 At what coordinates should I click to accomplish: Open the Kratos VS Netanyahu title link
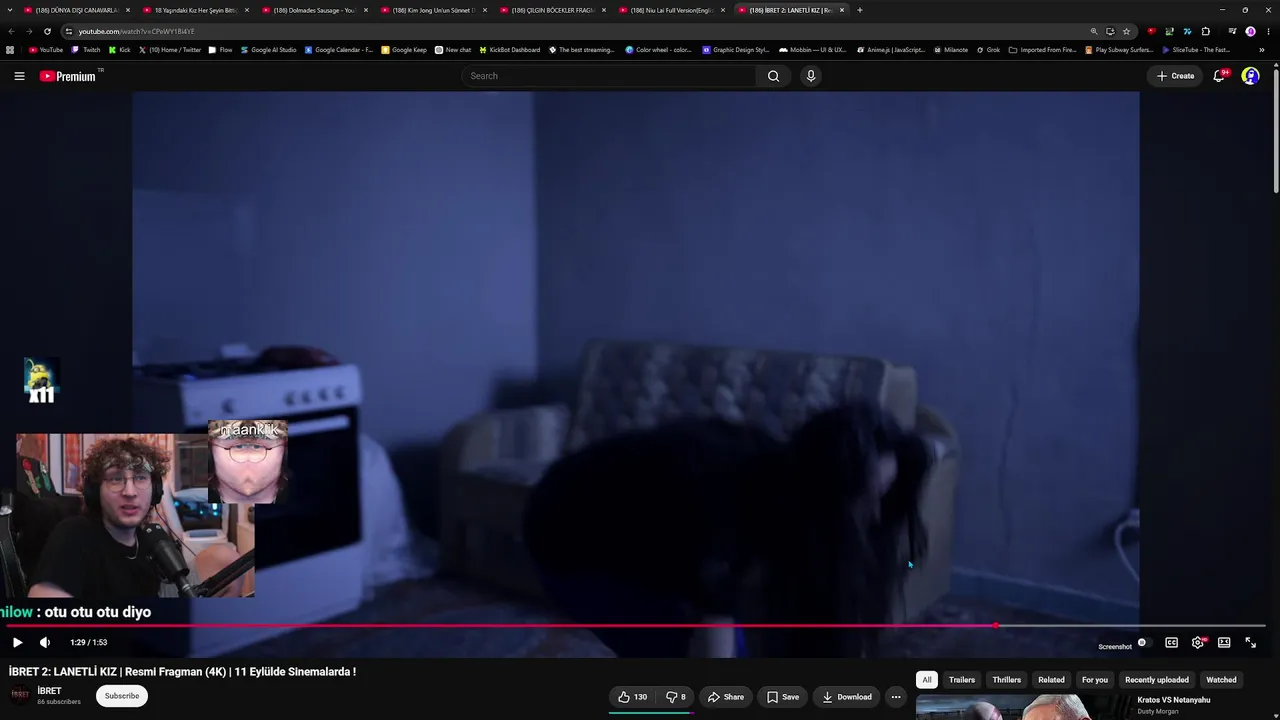tap(1174, 700)
